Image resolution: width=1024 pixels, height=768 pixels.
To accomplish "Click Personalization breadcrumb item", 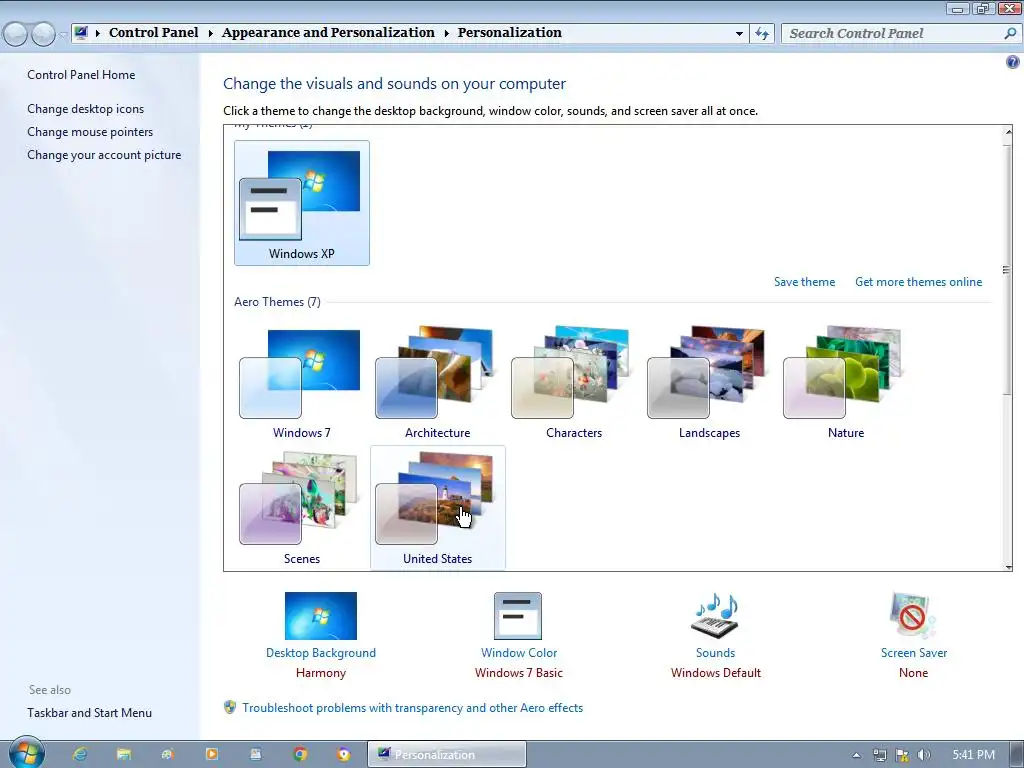I will [509, 33].
